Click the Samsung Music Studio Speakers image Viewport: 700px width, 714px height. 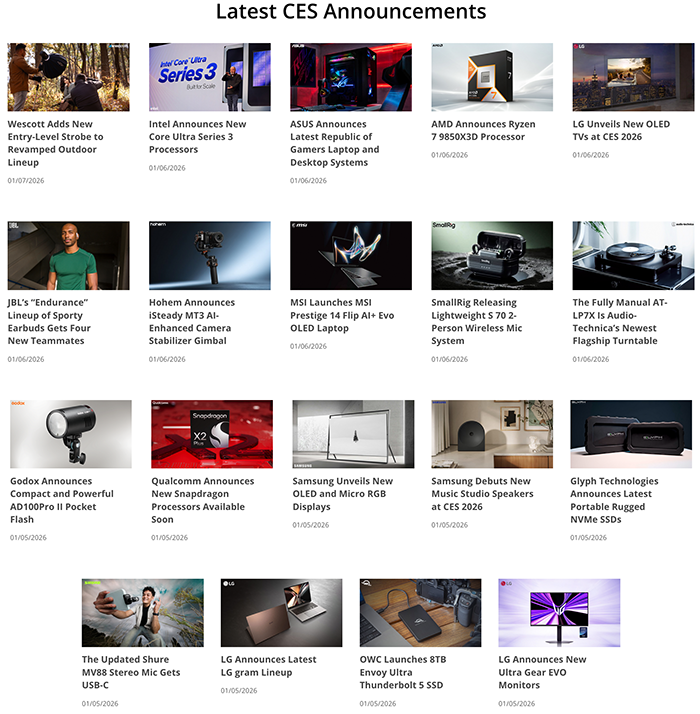(492, 434)
